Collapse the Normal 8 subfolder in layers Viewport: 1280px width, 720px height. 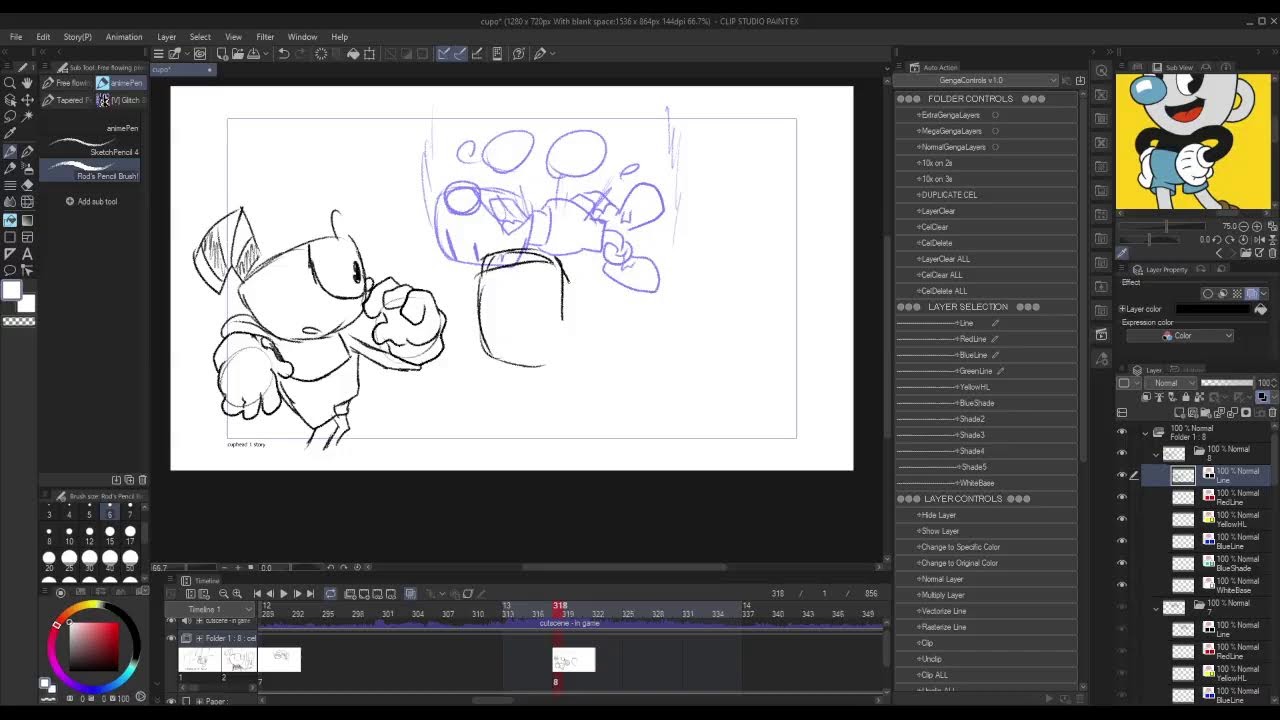coord(1157,453)
